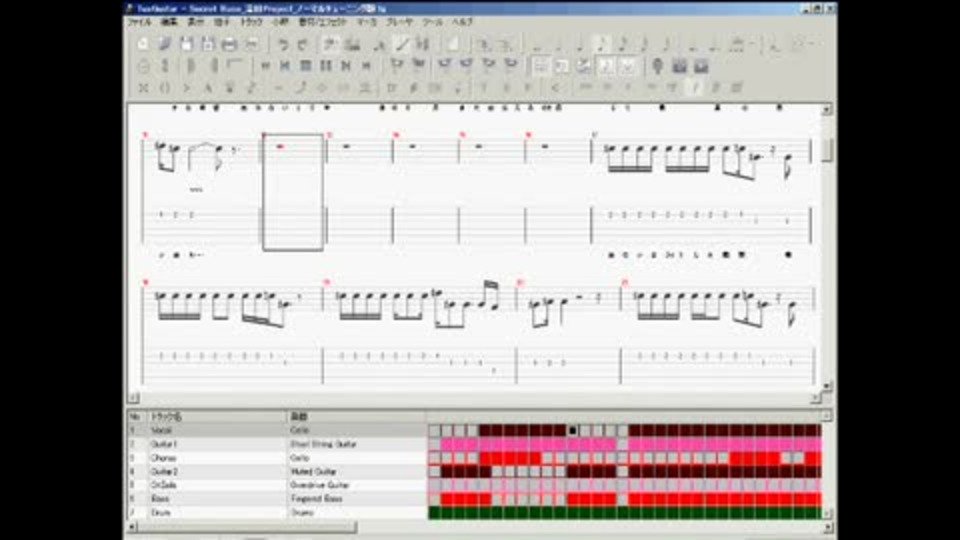Select the Guitar 2 track row
Screen dimensions: 960x540
point(277,471)
